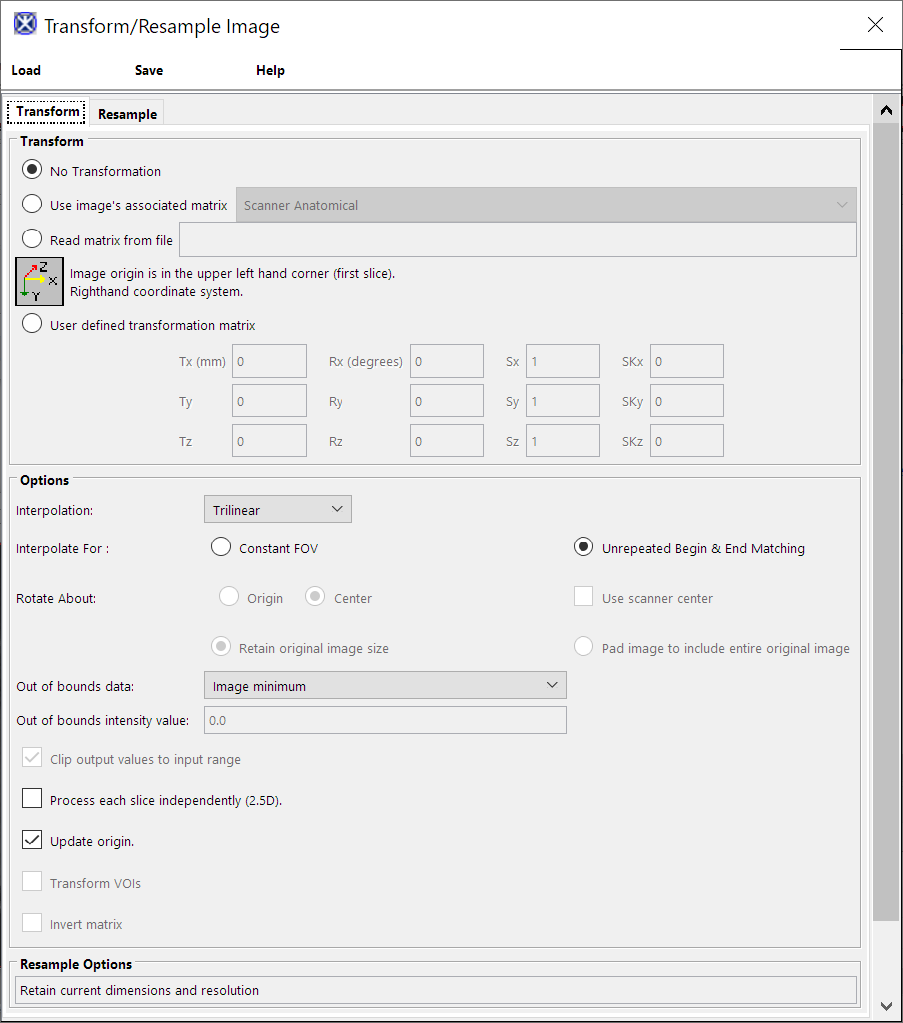Open the Interpolation Trilinear dropdown

[277, 510]
